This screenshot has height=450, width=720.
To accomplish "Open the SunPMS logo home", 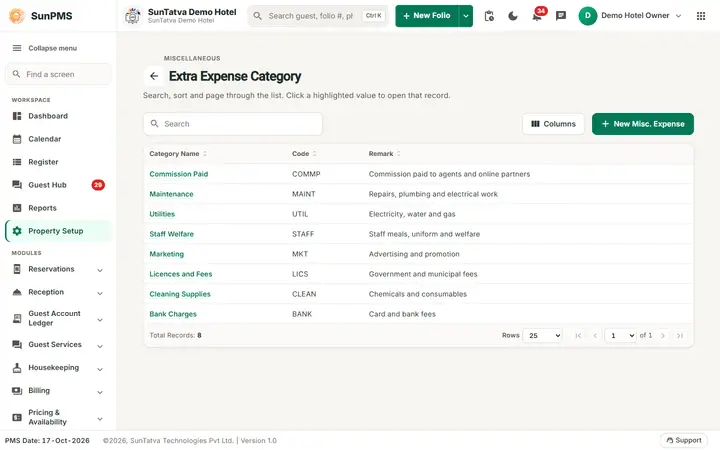I will pyautogui.click(x=41, y=16).
